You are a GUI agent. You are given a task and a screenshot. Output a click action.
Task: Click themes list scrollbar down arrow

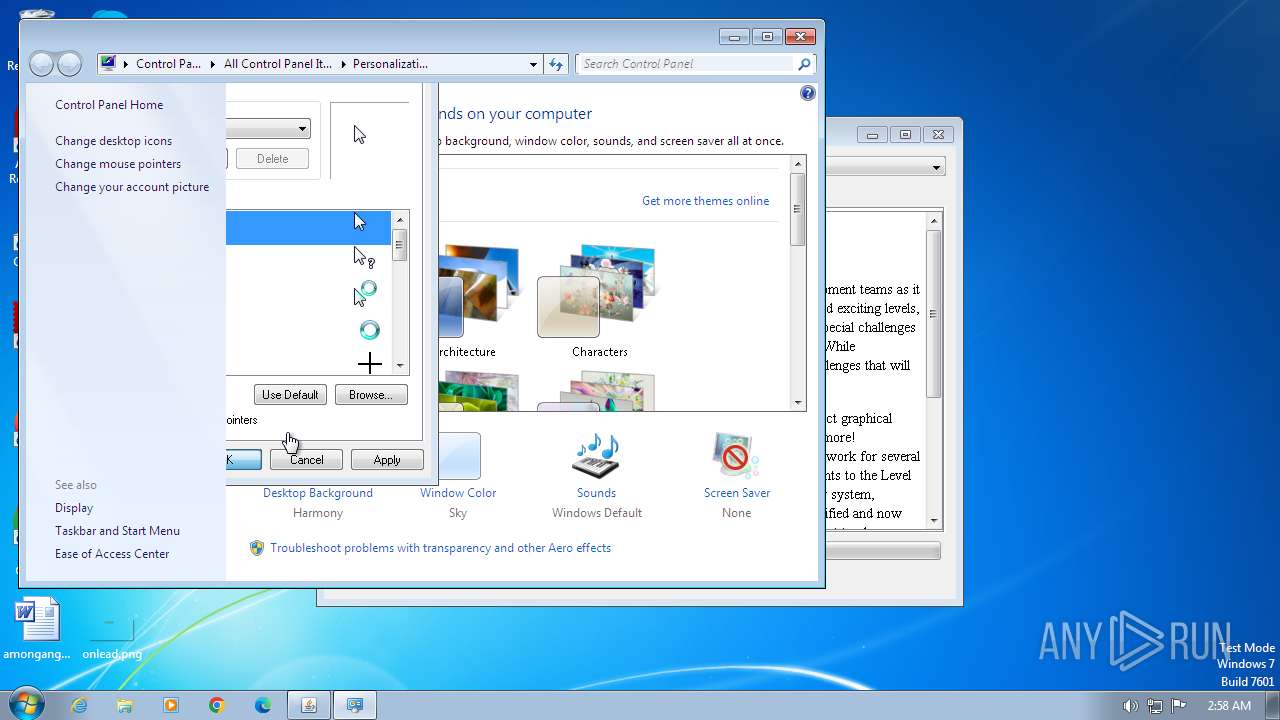pyautogui.click(x=798, y=402)
